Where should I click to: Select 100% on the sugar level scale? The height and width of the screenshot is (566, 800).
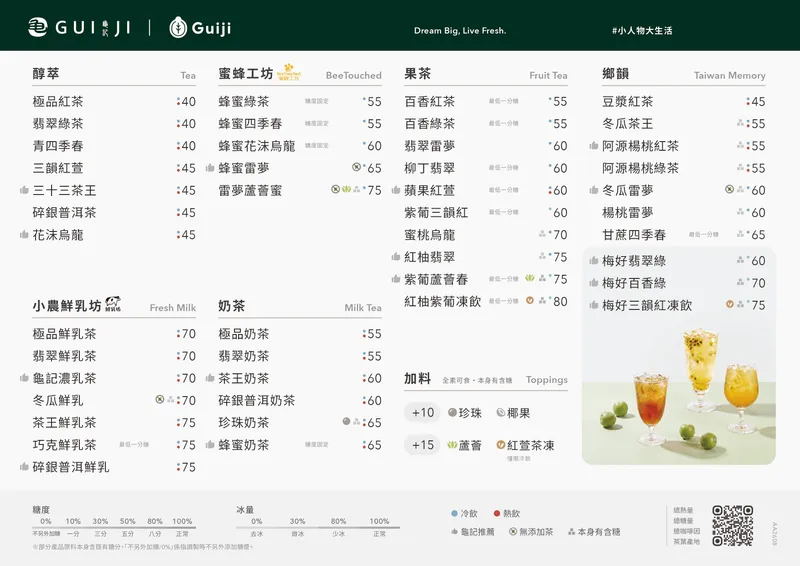coord(182,521)
